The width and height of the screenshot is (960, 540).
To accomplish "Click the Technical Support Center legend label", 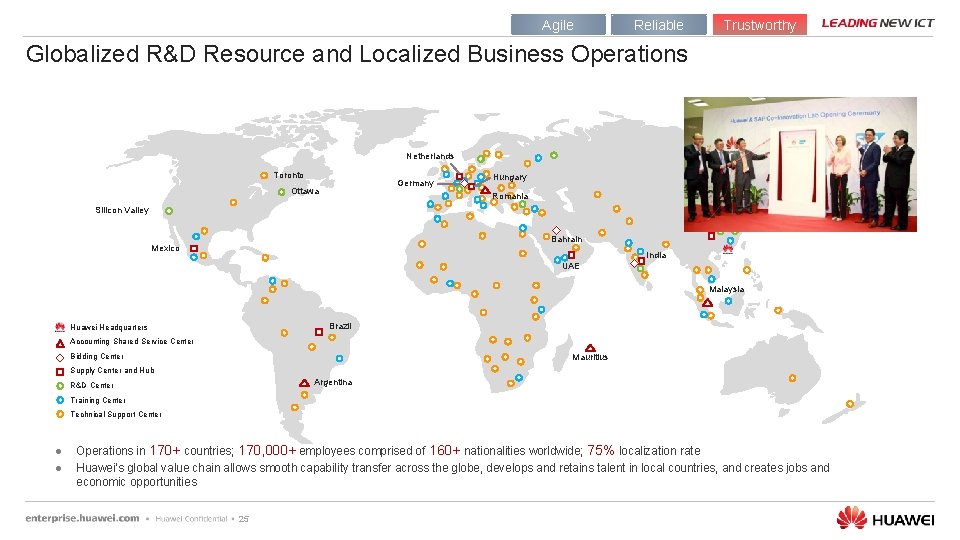I will 116,414.
